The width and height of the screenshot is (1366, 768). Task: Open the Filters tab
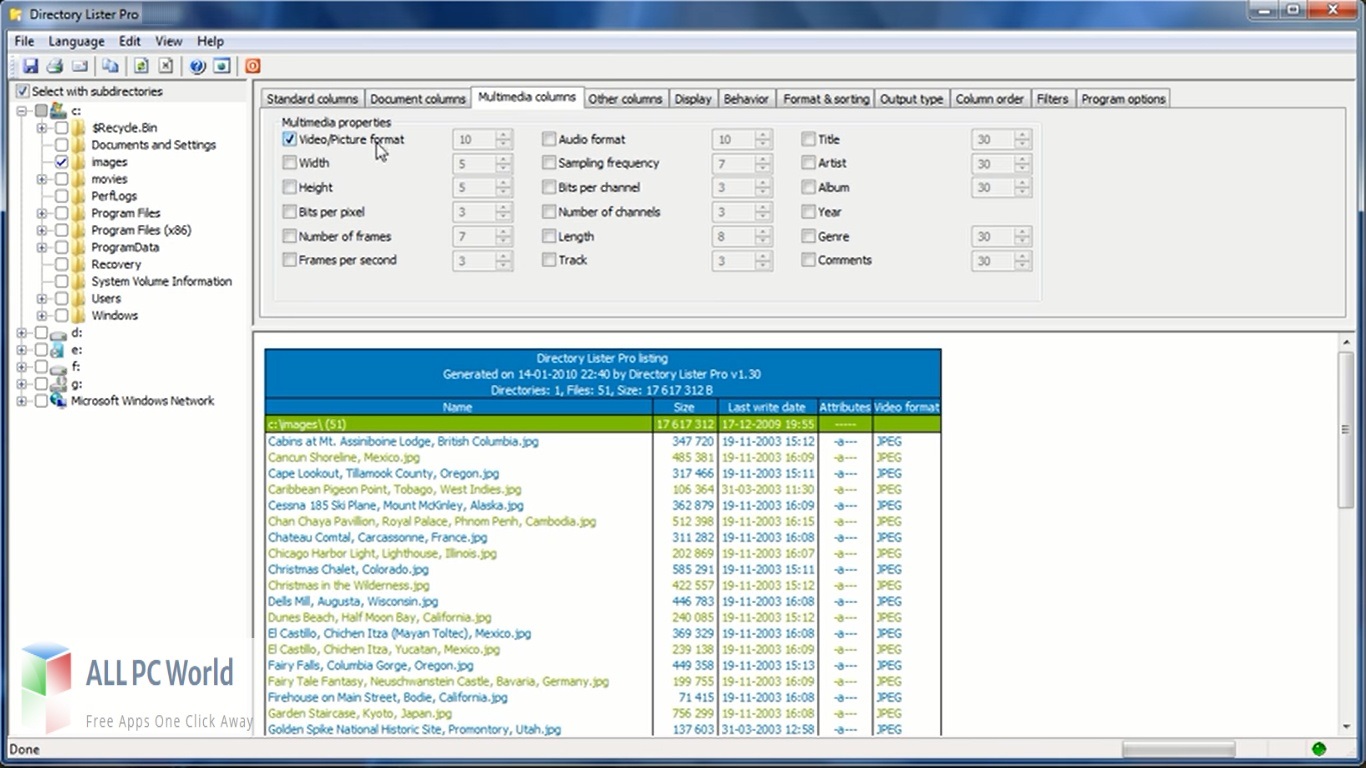(x=1052, y=99)
